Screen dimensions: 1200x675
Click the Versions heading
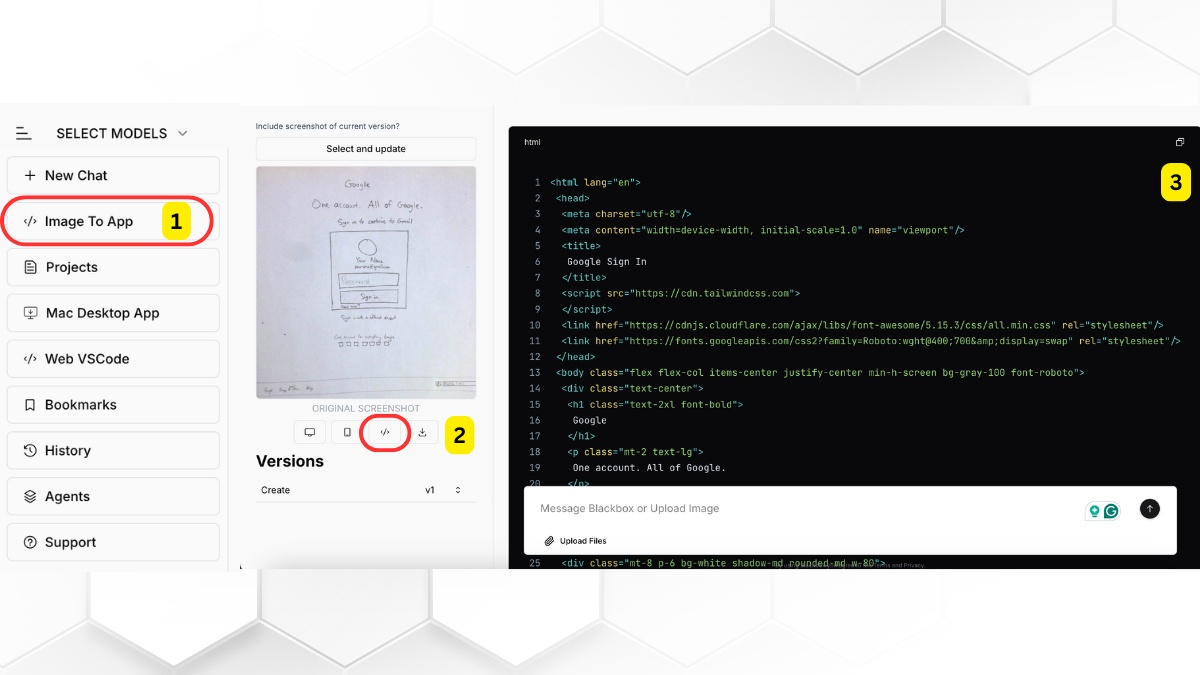coord(290,461)
